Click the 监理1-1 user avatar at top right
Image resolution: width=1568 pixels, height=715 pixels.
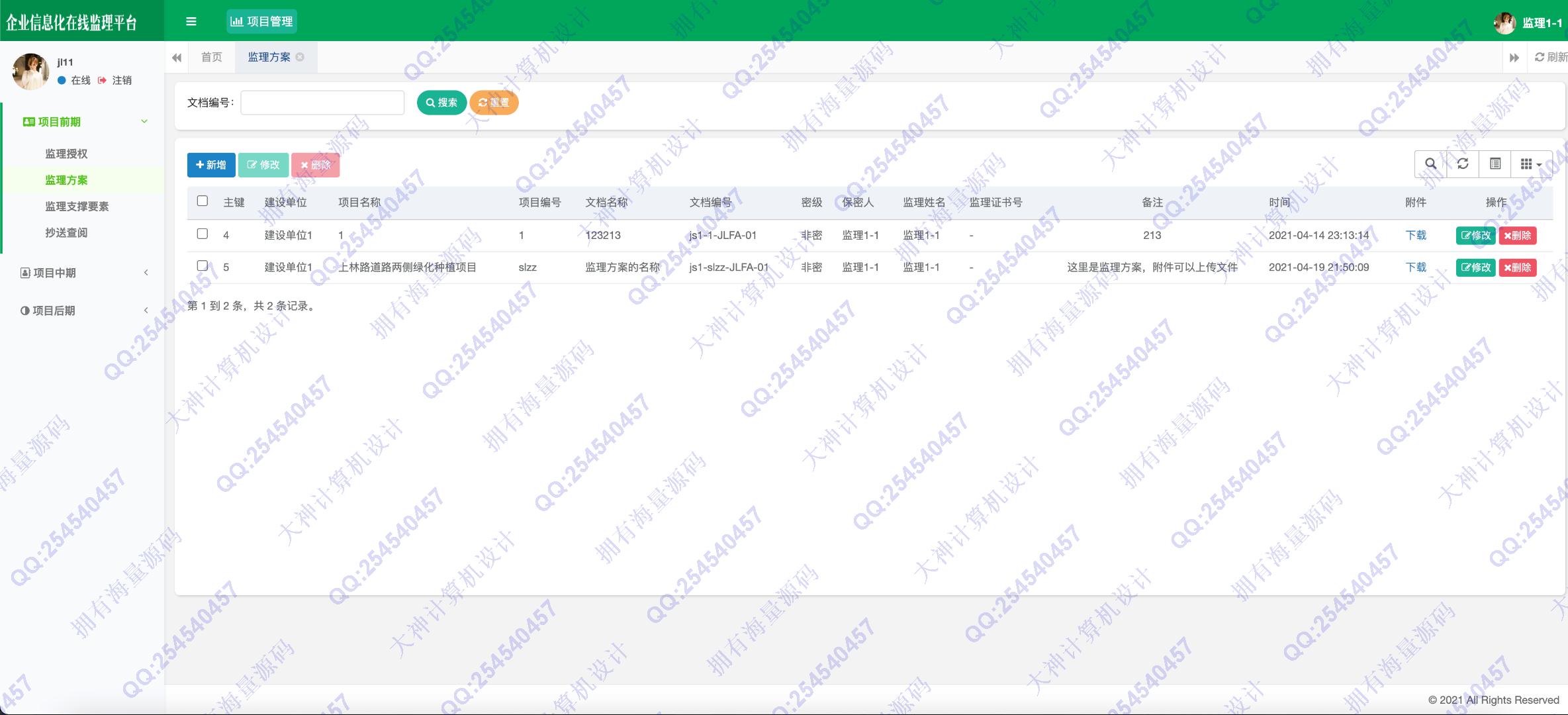click(x=1504, y=23)
